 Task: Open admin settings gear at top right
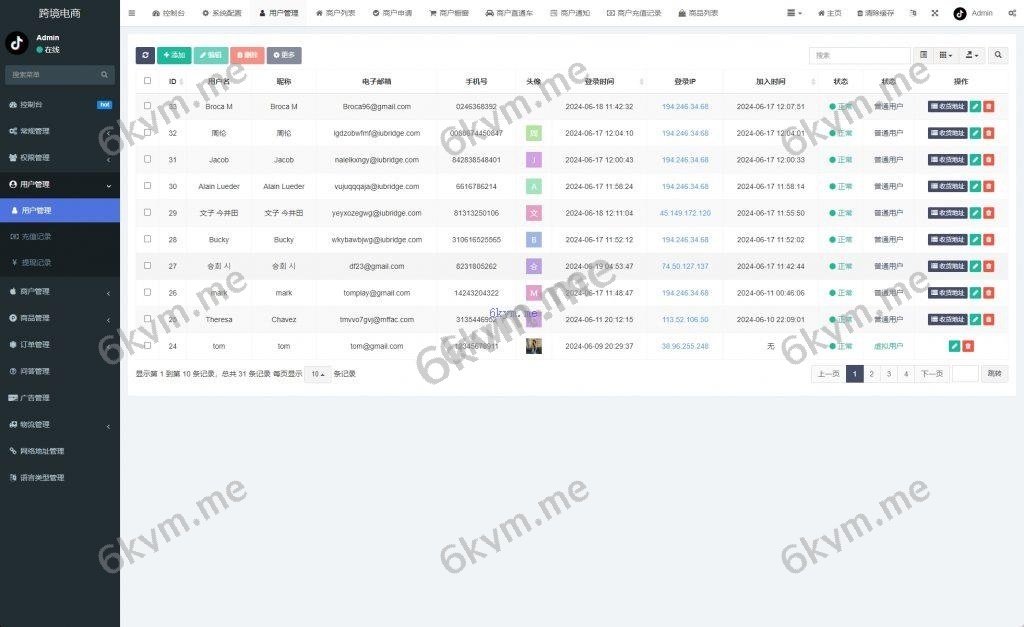pos(1012,13)
